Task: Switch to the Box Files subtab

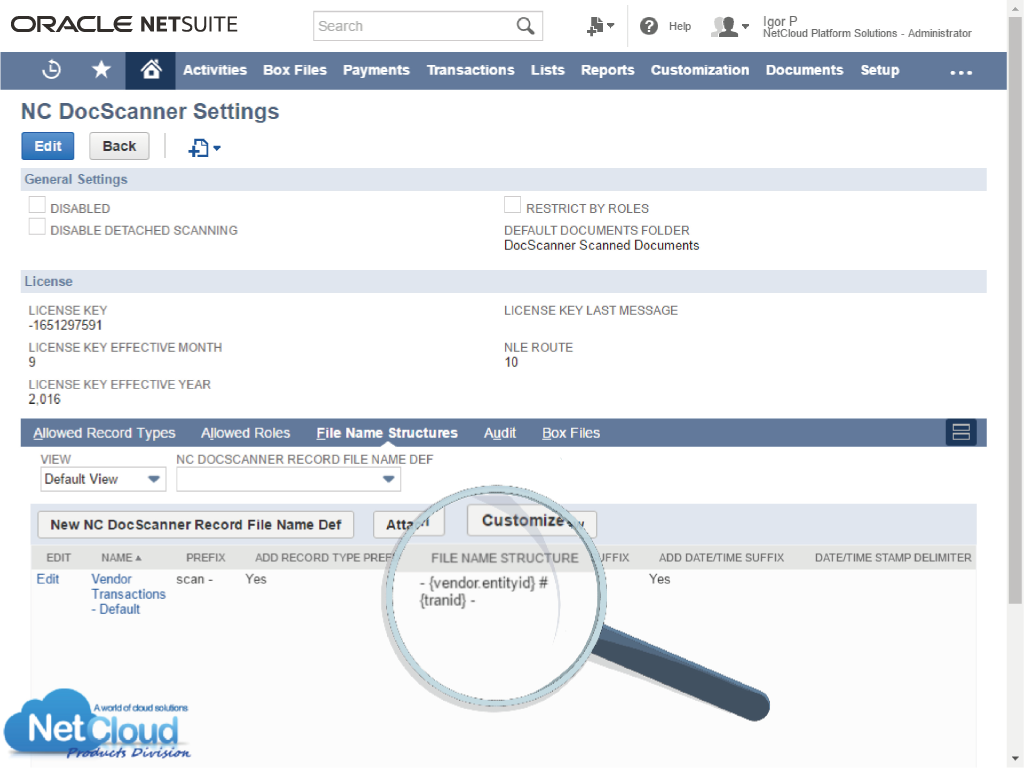Action: tap(571, 433)
